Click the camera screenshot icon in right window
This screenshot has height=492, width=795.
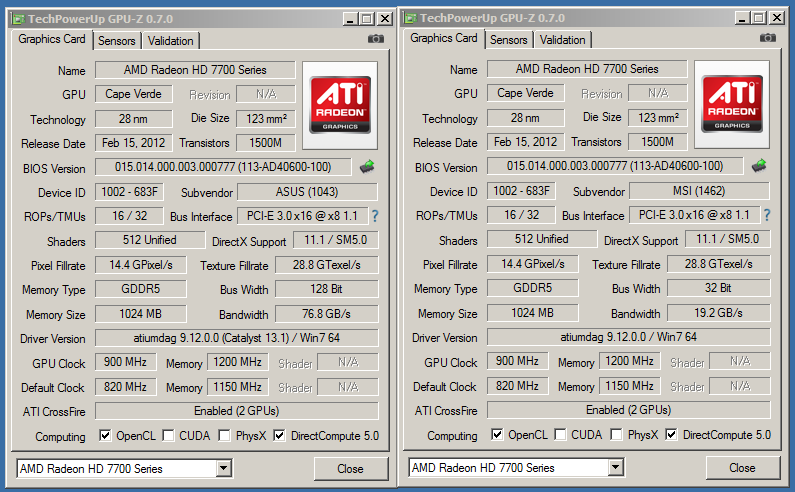(x=768, y=38)
